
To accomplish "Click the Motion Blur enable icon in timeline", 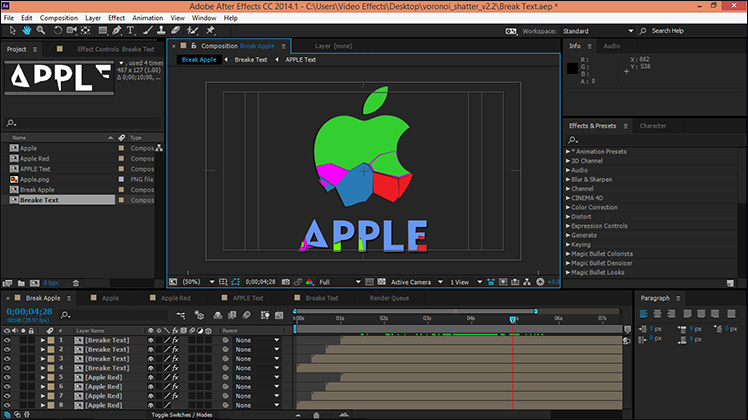I will [x=247, y=315].
